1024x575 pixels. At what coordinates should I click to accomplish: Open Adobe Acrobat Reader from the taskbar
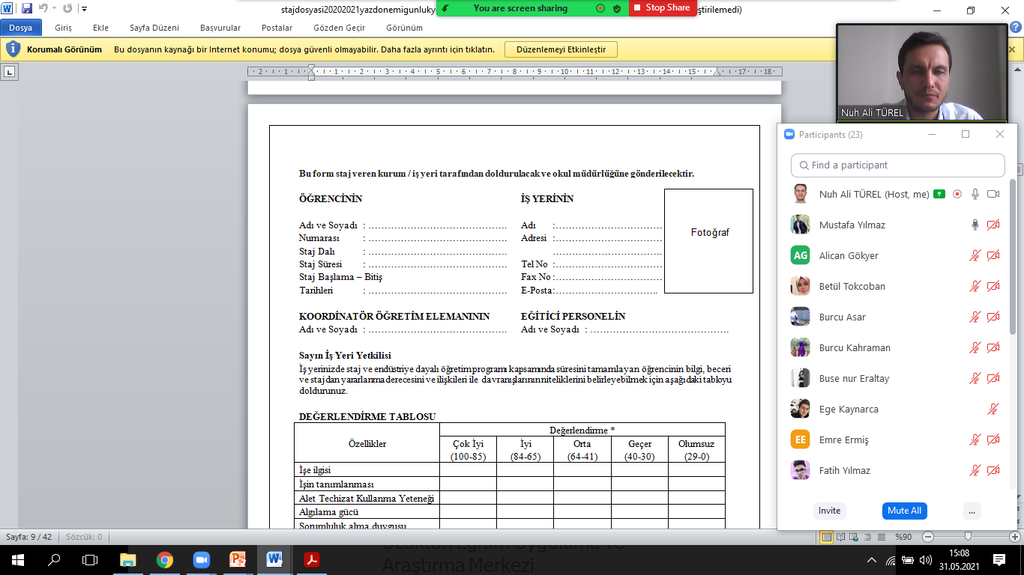tap(311, 560)
